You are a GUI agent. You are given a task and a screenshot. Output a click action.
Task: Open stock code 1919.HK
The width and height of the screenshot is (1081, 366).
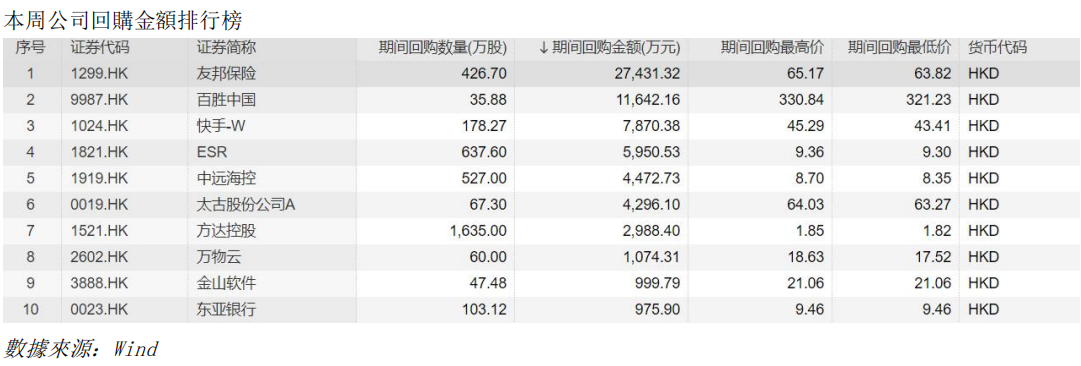(99, 179)
